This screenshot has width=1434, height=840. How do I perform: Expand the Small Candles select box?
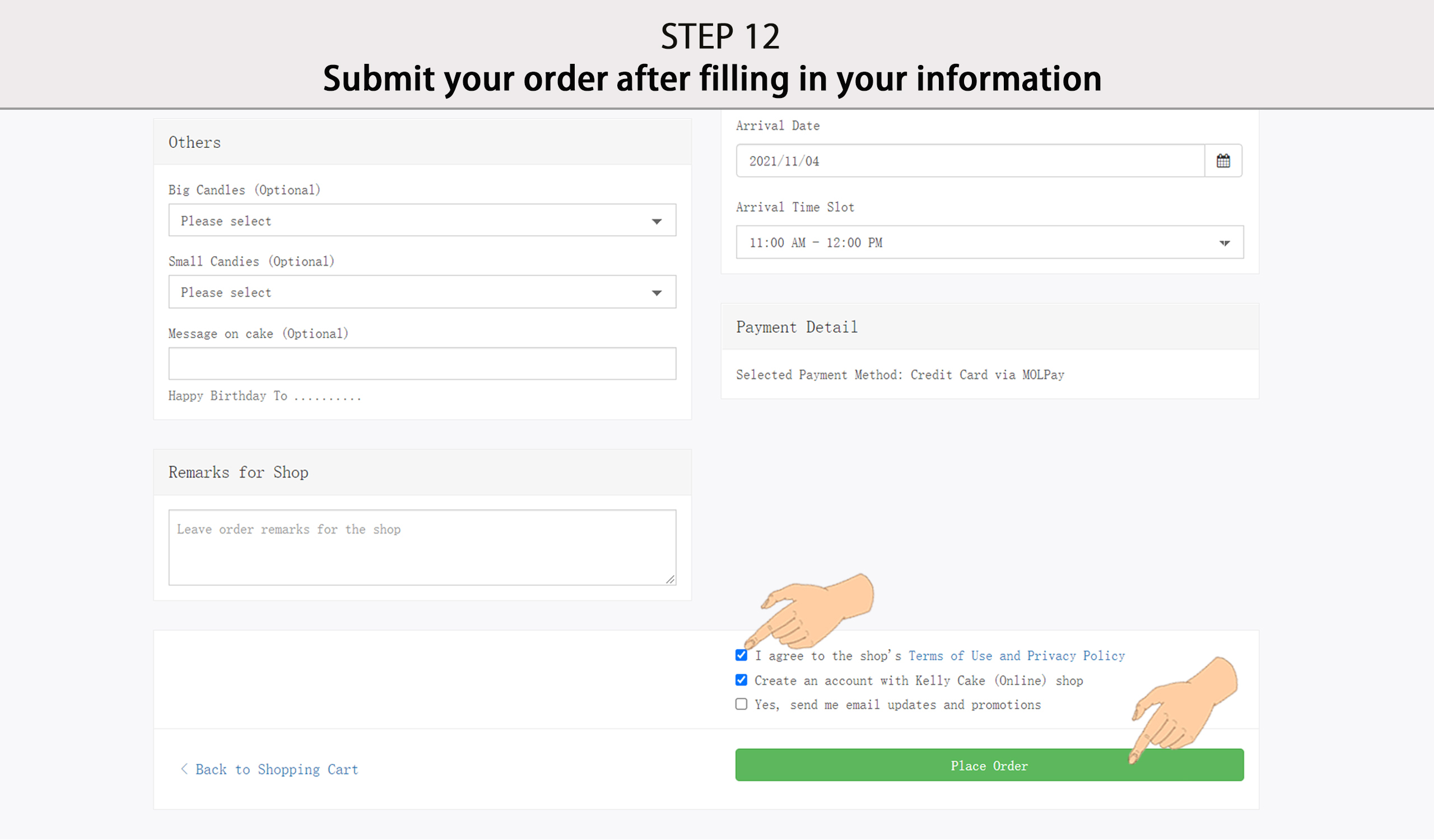click(421, 292)
